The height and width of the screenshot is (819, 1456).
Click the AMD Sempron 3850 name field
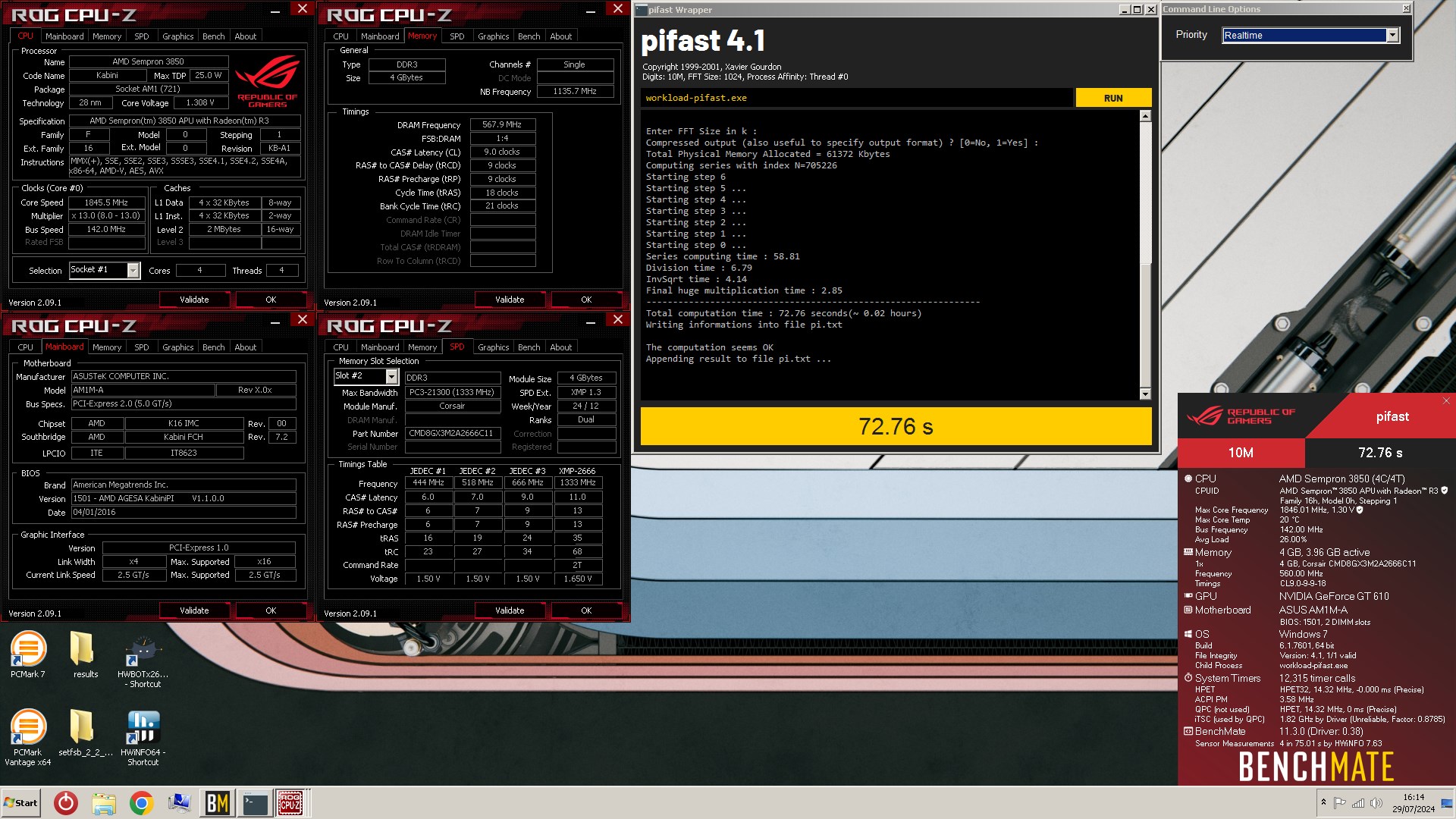pyautogui.click(x=148, y=62)
